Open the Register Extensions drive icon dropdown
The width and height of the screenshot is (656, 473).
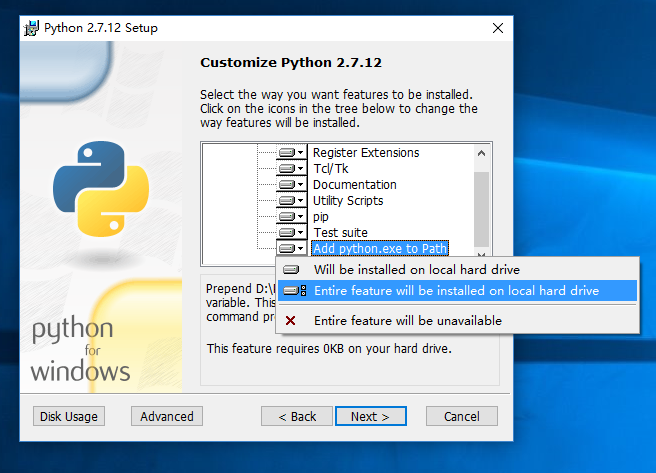coord(292,153)
